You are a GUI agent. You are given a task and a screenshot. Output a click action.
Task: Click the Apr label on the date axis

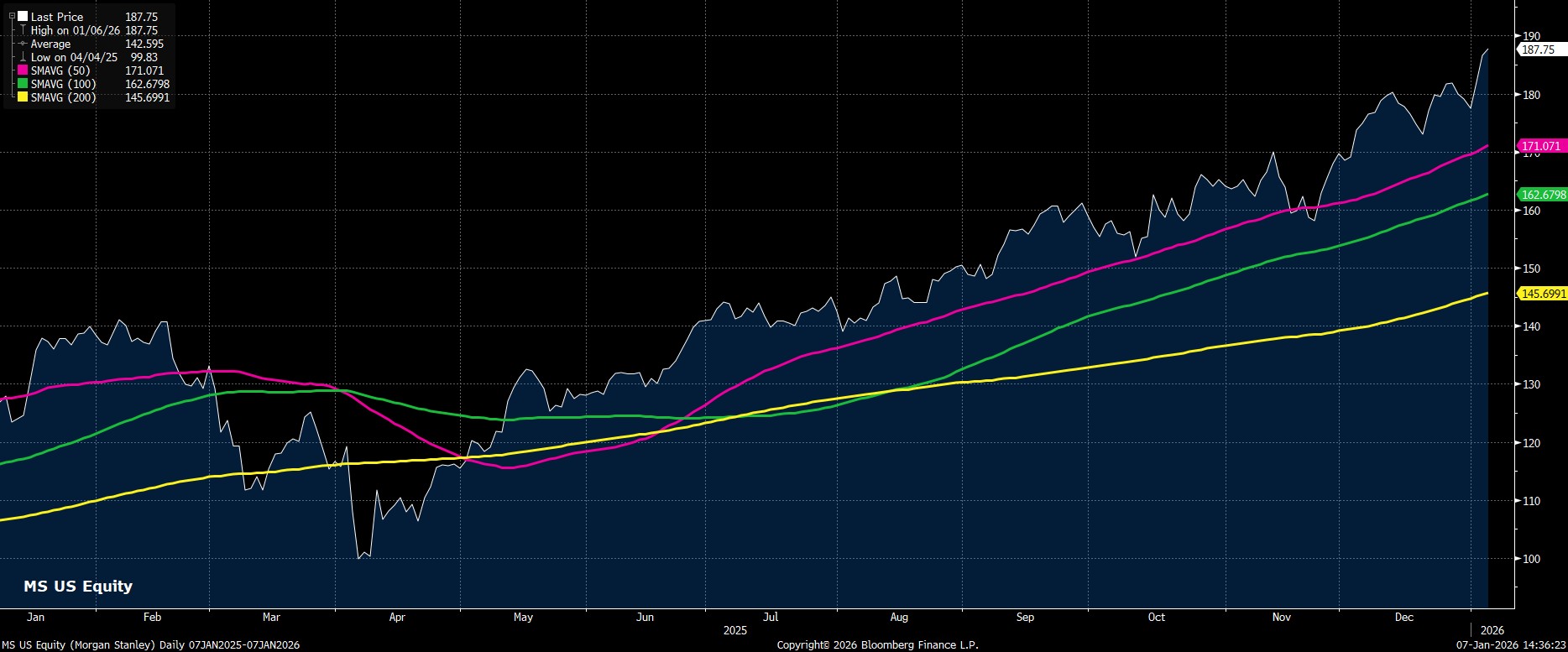tap(397, 617)
